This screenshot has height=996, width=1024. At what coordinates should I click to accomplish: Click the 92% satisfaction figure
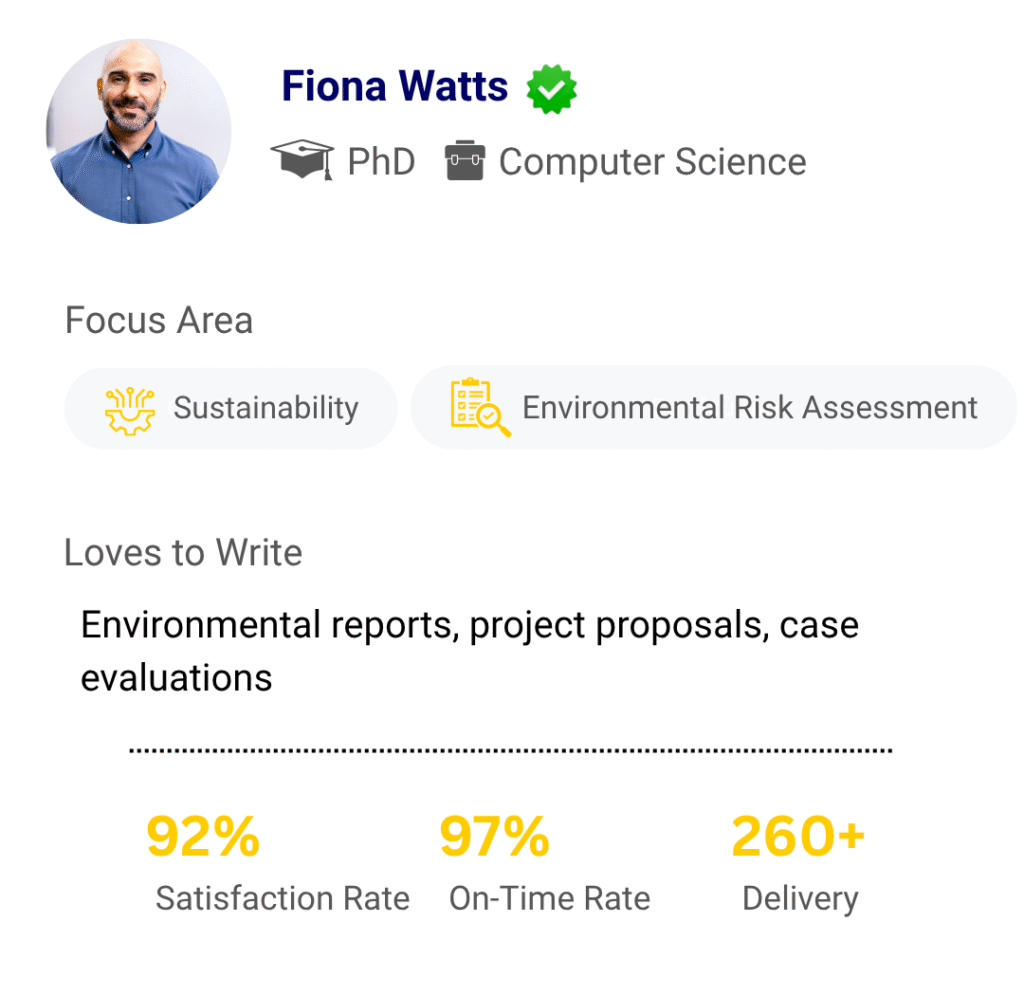203,837
